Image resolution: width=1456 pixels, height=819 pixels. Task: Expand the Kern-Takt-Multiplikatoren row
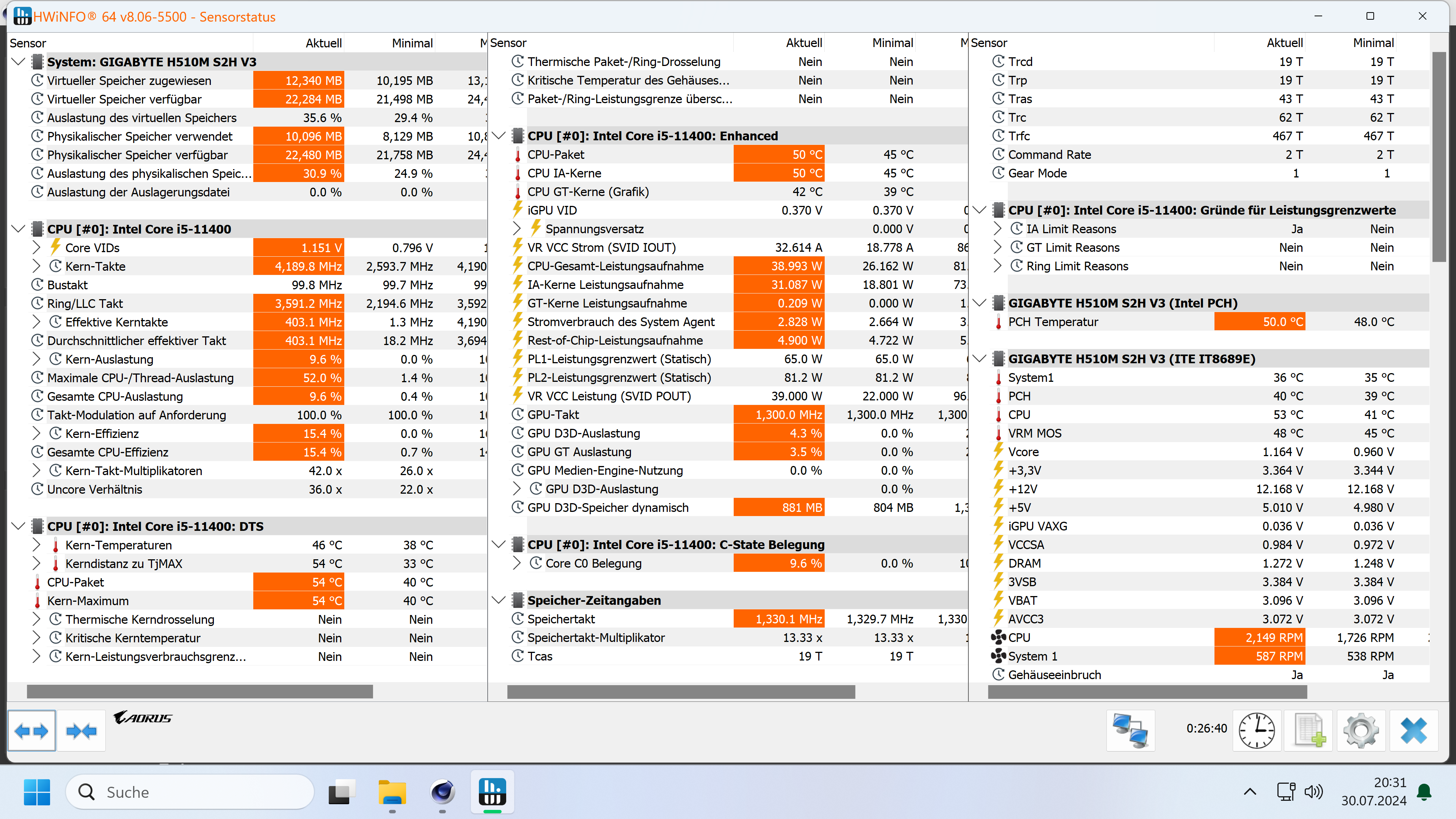pyautogui.click(x=37, y=471)
